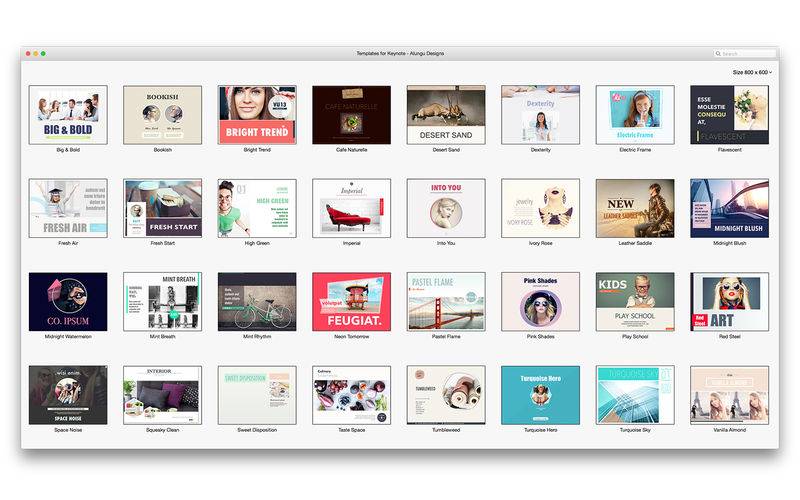Select the Pastel Flame bridge template

pos(446,302)
